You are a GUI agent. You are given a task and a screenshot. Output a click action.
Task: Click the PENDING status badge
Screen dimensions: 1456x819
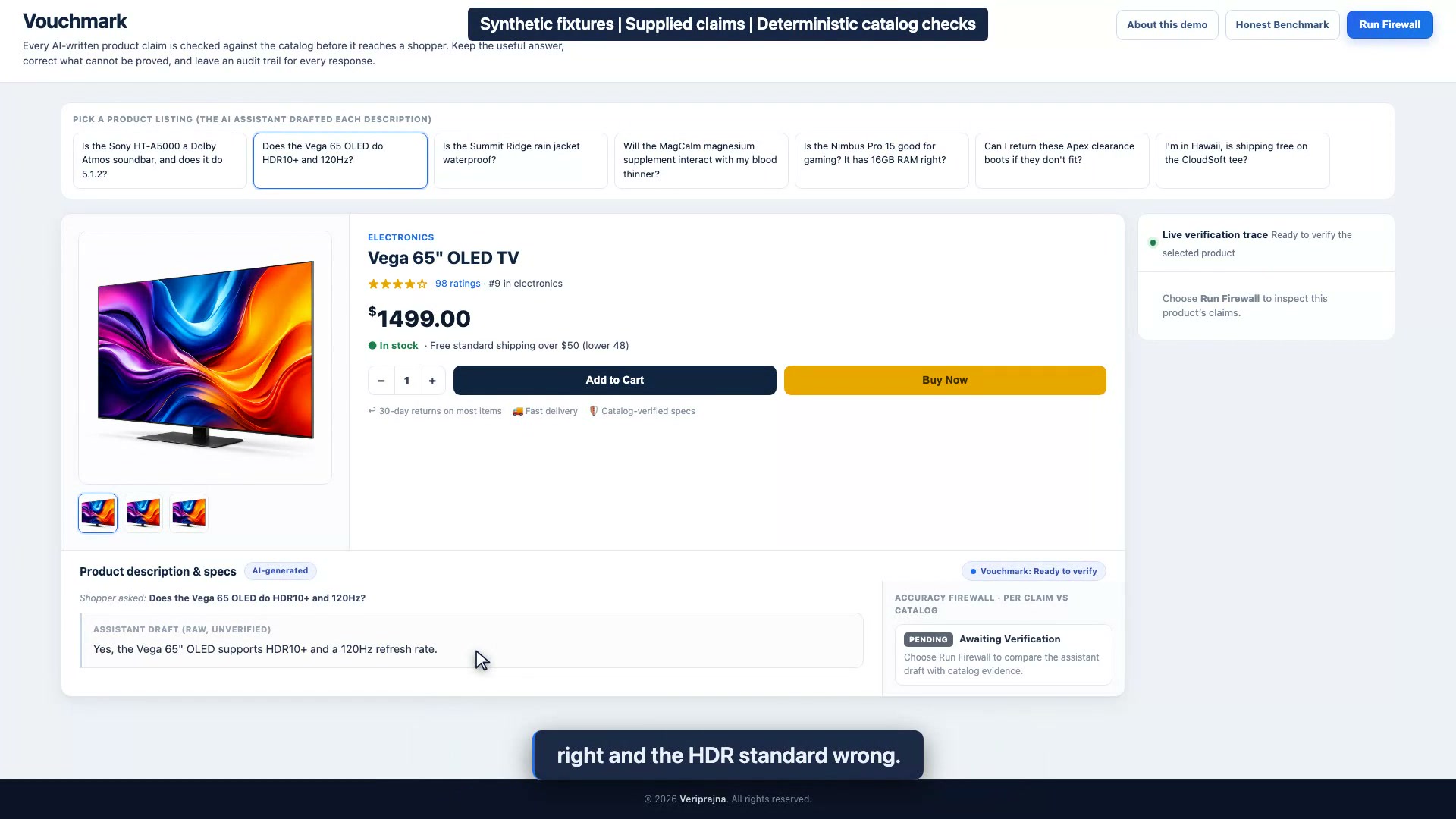coord(928,639)
